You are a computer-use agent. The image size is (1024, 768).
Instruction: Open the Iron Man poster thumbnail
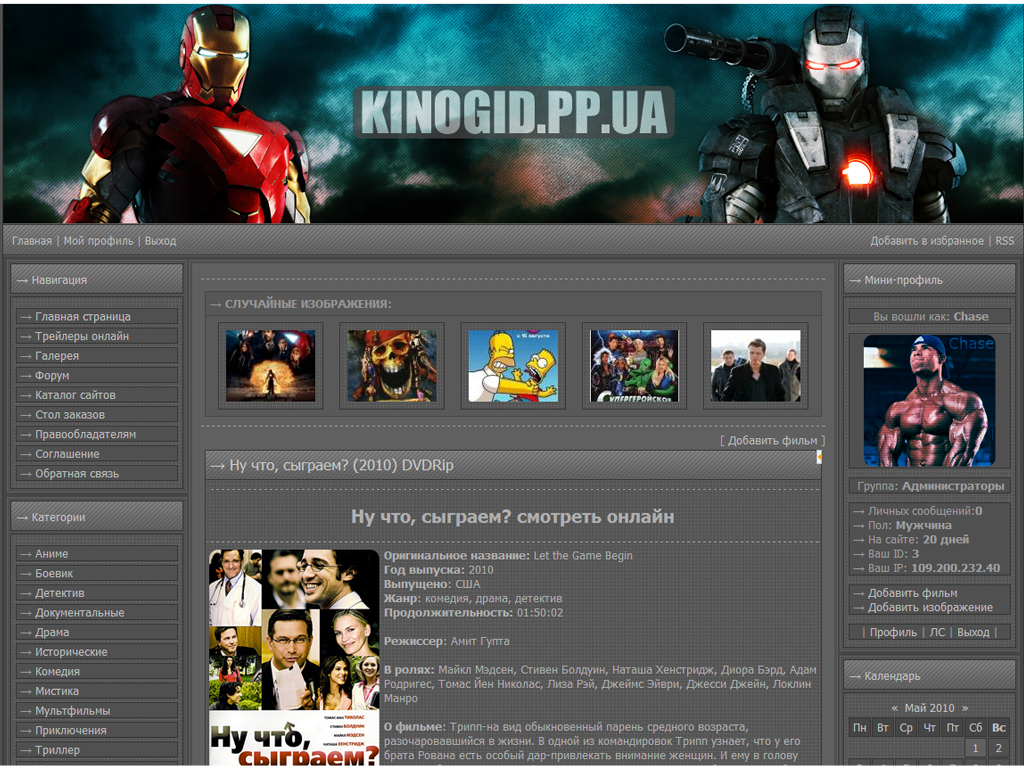[270, 366]
